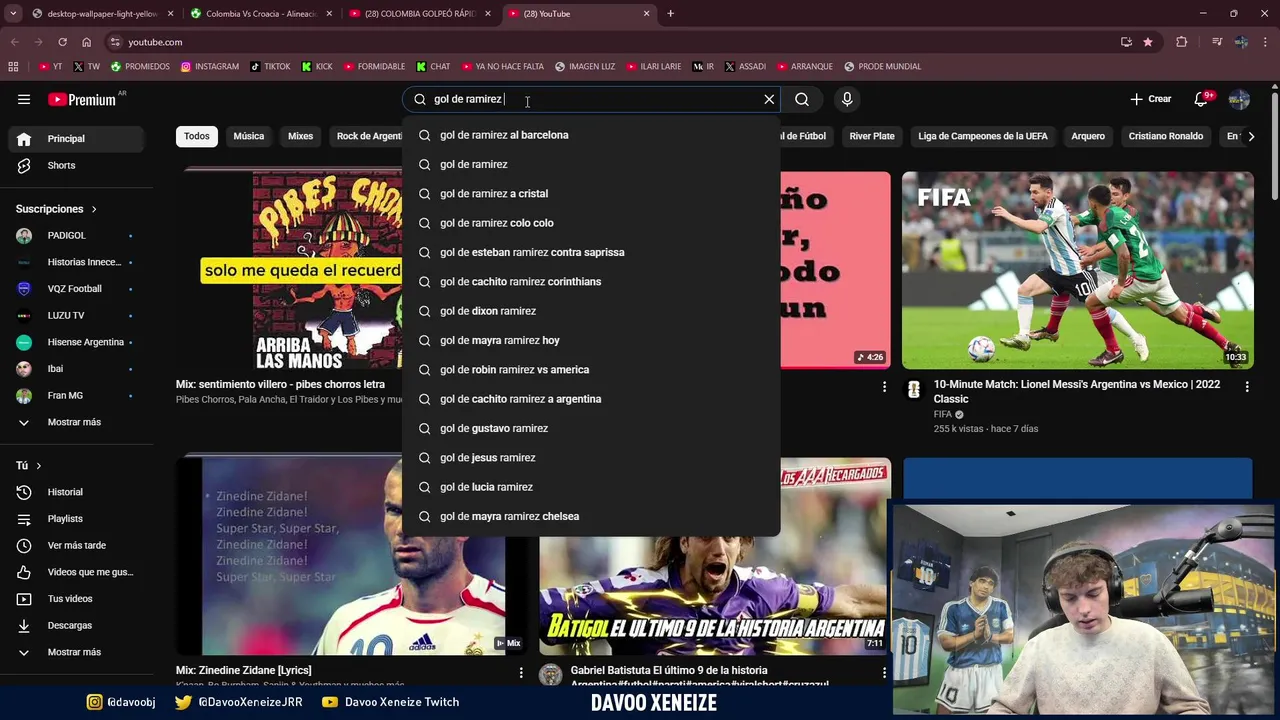The height and width of the screenshot is (720, 1280).
Task: Open Videos que me gustan
Action: click(76, 572)
